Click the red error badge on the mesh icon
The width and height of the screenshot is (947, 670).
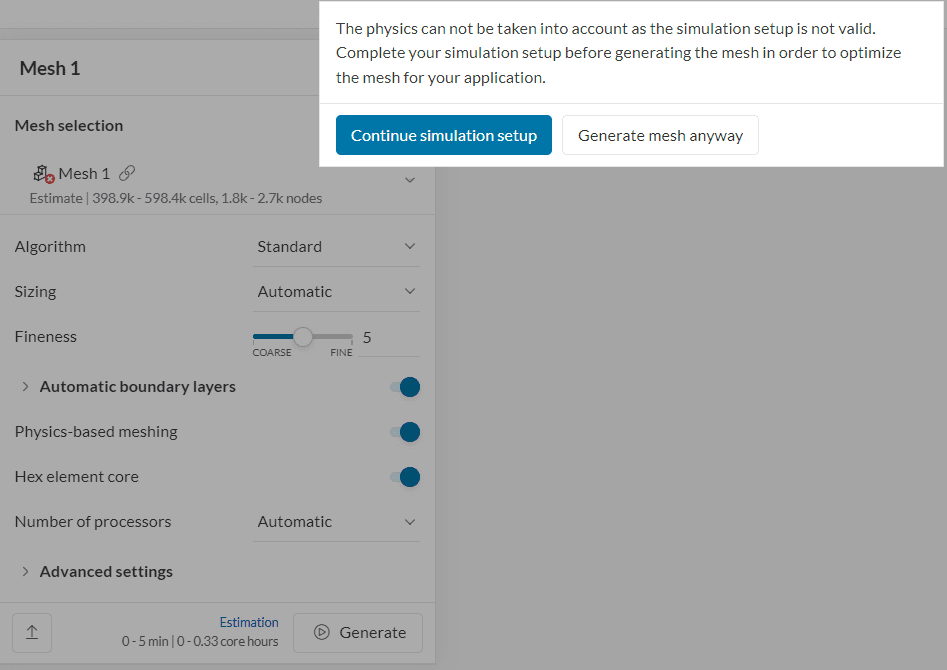click(52, 178)
